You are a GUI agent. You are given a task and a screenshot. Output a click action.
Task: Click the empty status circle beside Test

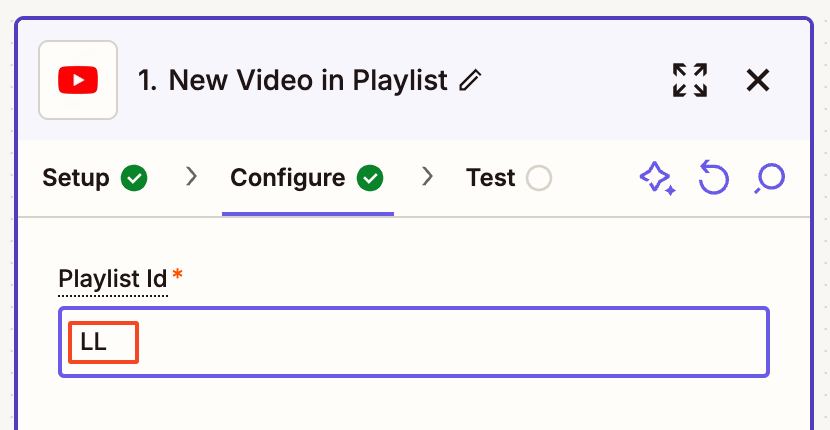point(539,179)
